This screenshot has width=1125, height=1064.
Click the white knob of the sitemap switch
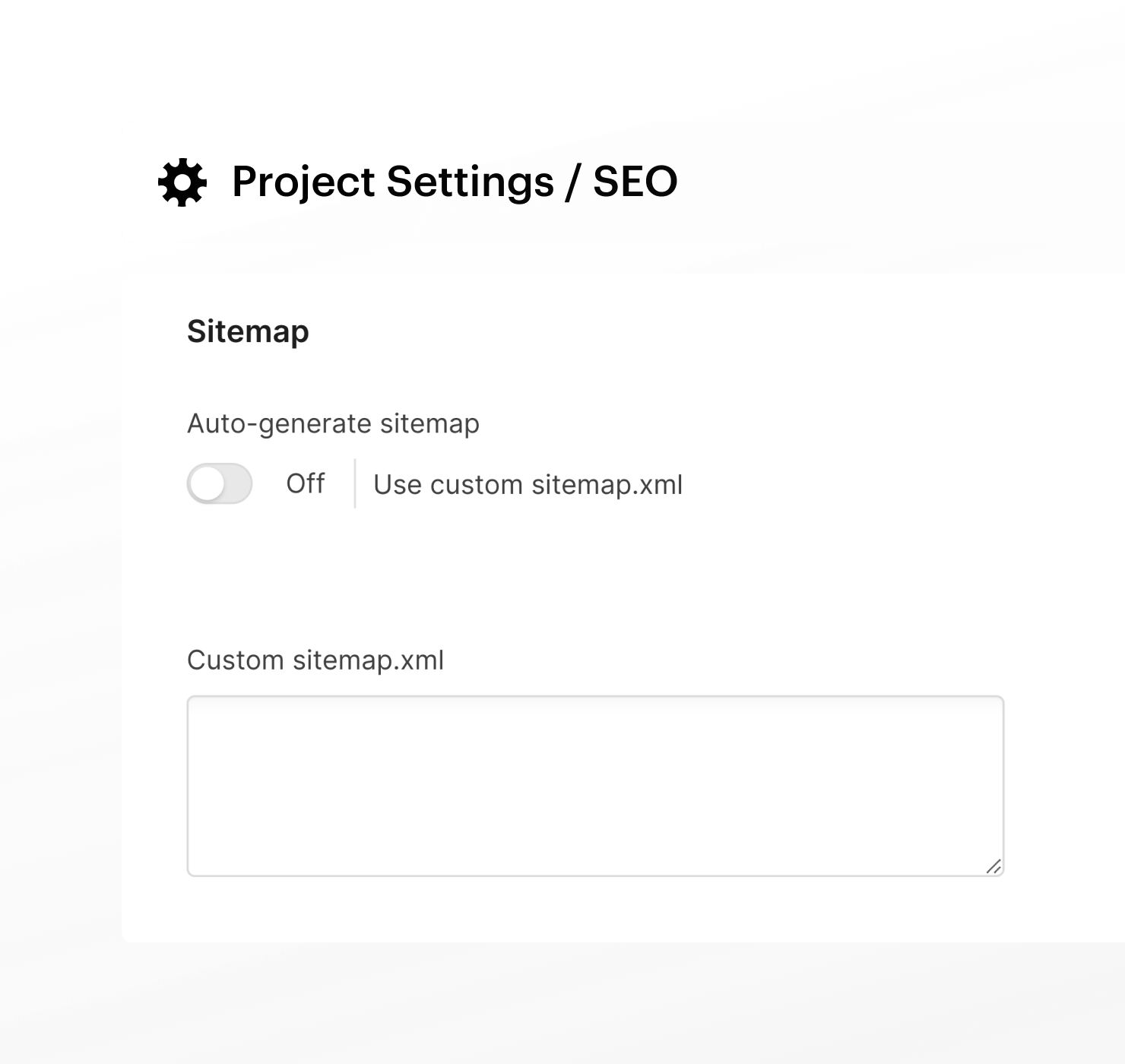click(x=207, y=483)
